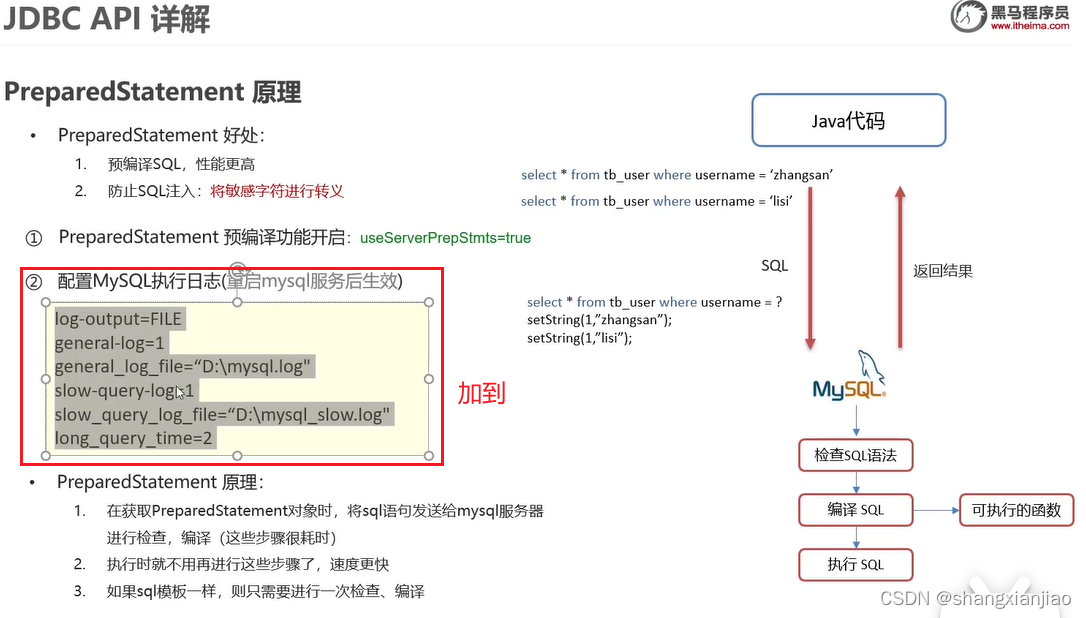
Task: Click the green useServerPrepStmts=true text
Action: click(x=445, y=238)
